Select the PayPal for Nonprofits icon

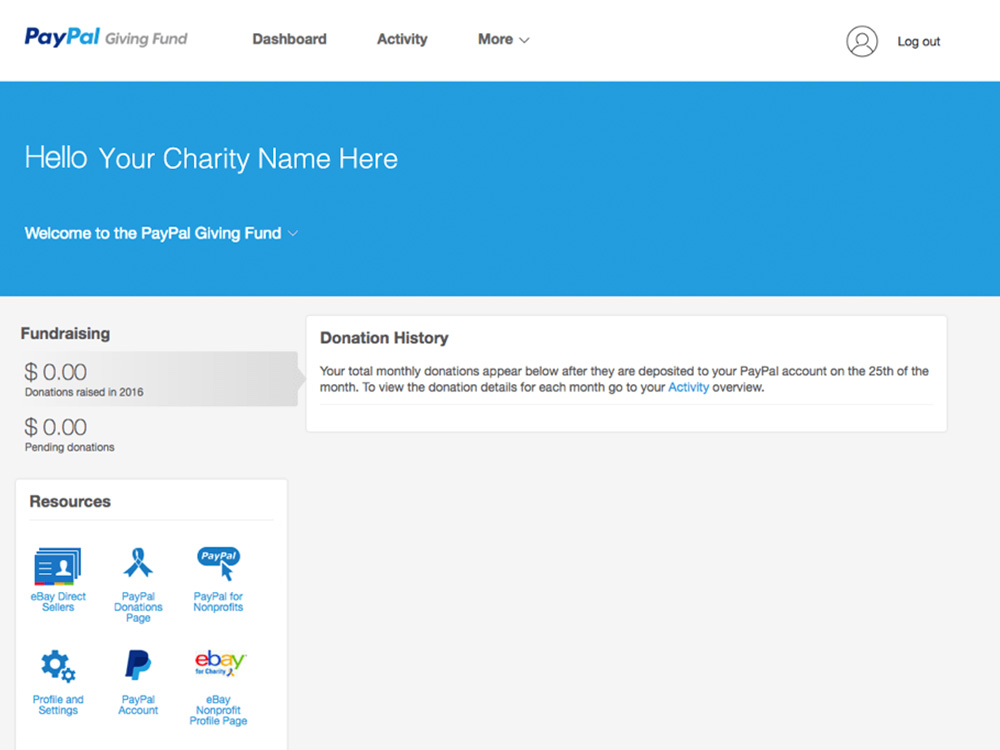(x=218, y=563)
